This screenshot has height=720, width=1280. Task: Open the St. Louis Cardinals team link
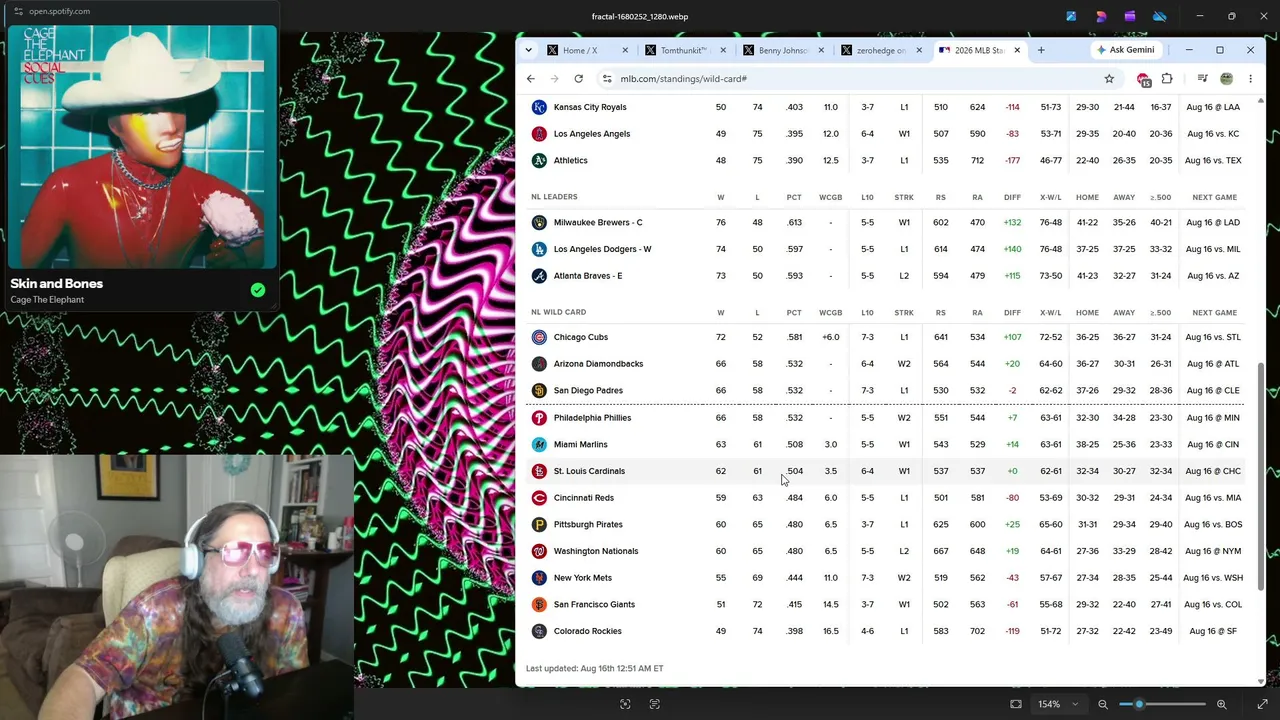click(589, 471)
